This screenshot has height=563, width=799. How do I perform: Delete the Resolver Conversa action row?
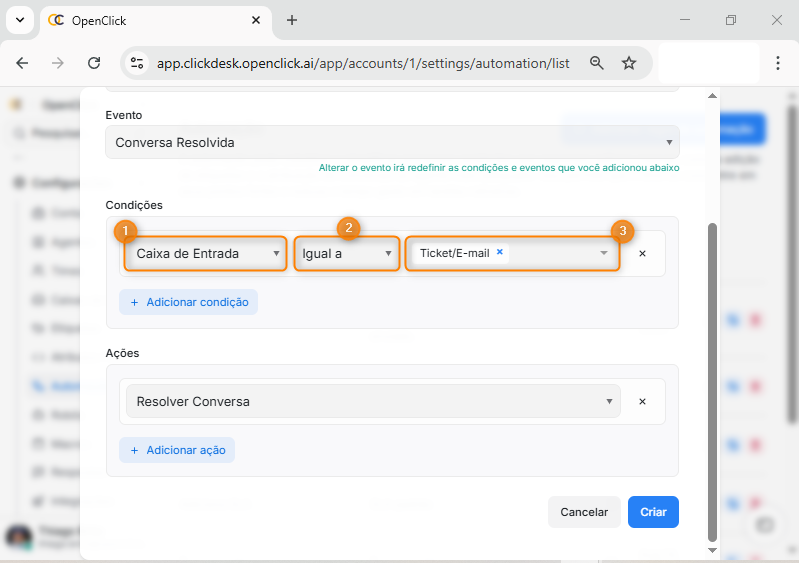642,402
